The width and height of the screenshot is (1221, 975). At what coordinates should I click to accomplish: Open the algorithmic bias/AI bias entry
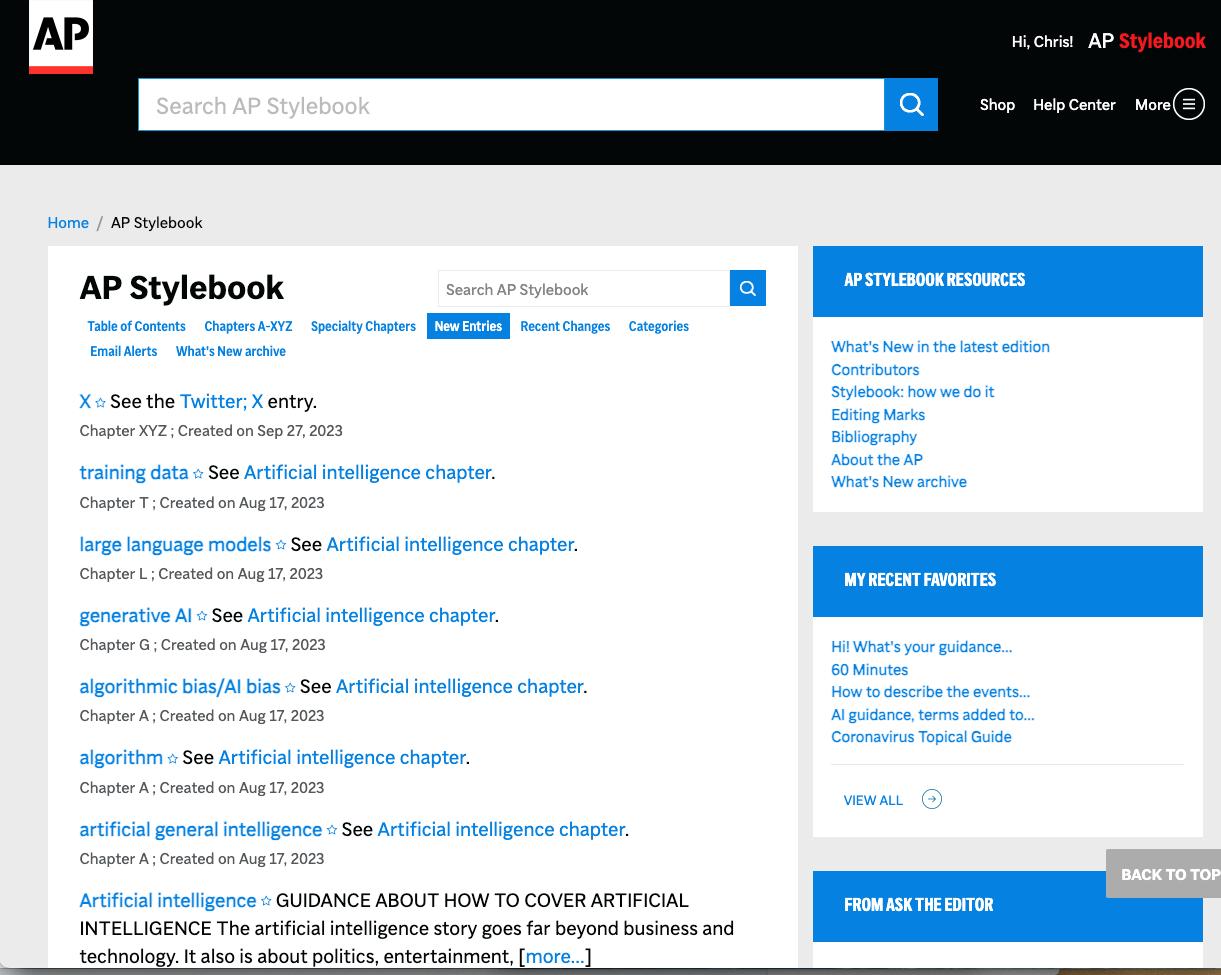[180, 686]
